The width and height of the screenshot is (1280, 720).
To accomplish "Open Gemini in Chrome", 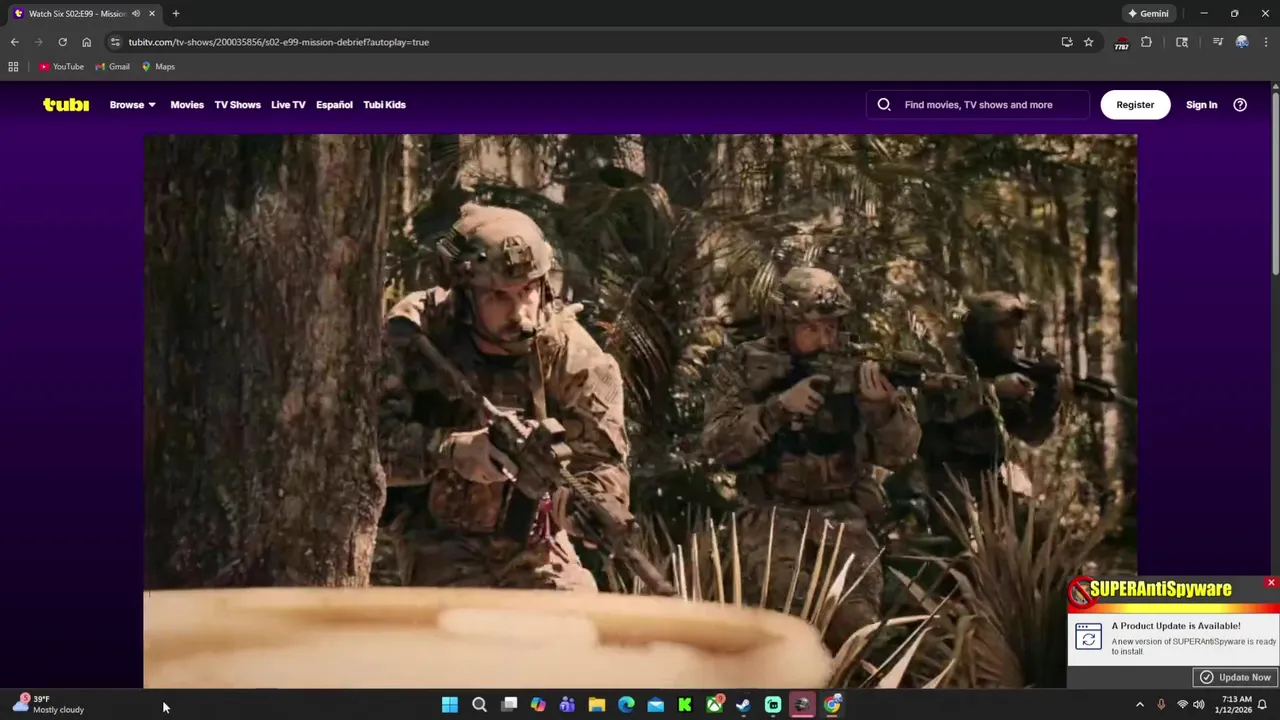I will click(1148, 13).
